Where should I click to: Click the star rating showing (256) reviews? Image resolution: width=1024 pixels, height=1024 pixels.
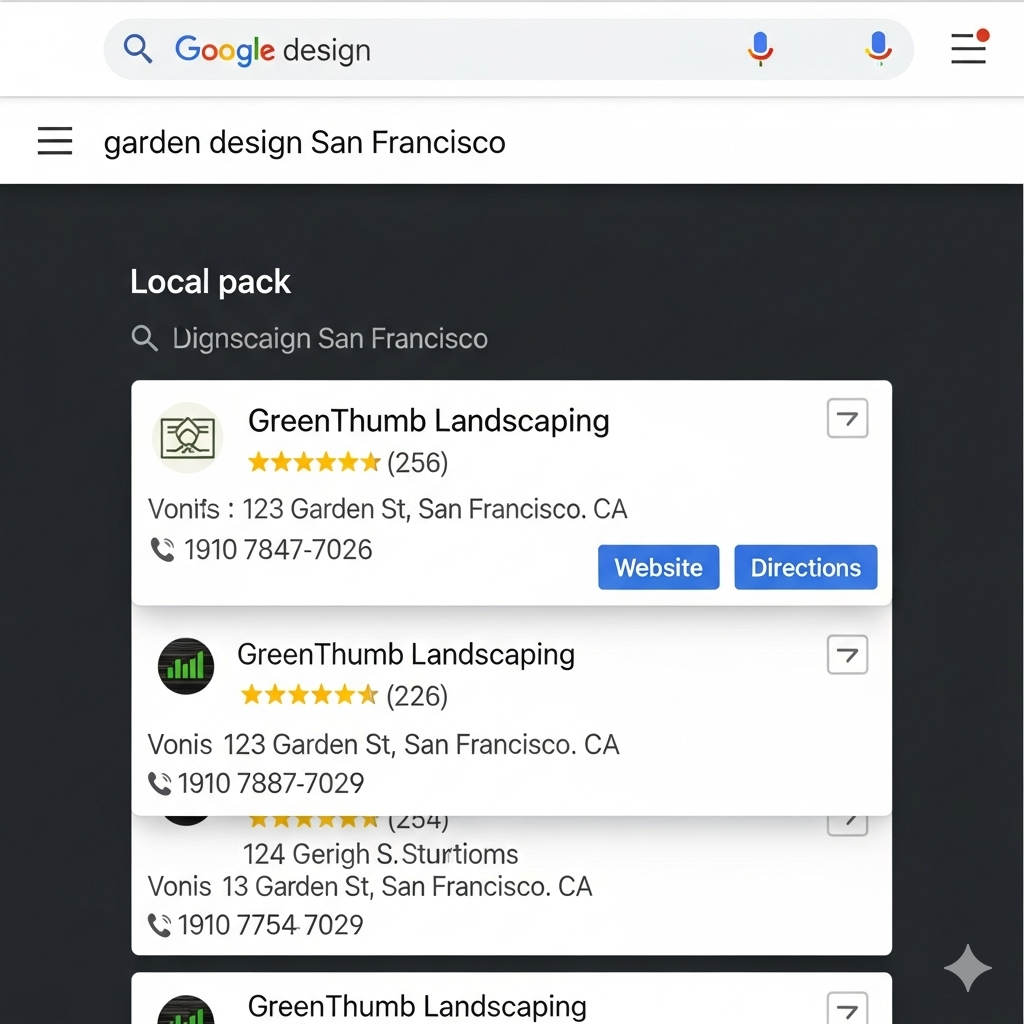click(314, 462)
